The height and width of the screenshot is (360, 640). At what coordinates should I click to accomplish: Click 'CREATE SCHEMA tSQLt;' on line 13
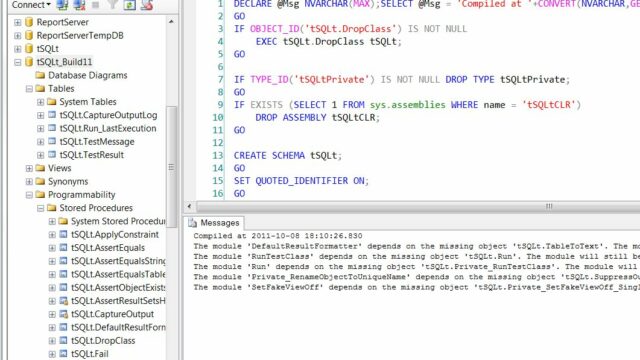pos(288,156)
